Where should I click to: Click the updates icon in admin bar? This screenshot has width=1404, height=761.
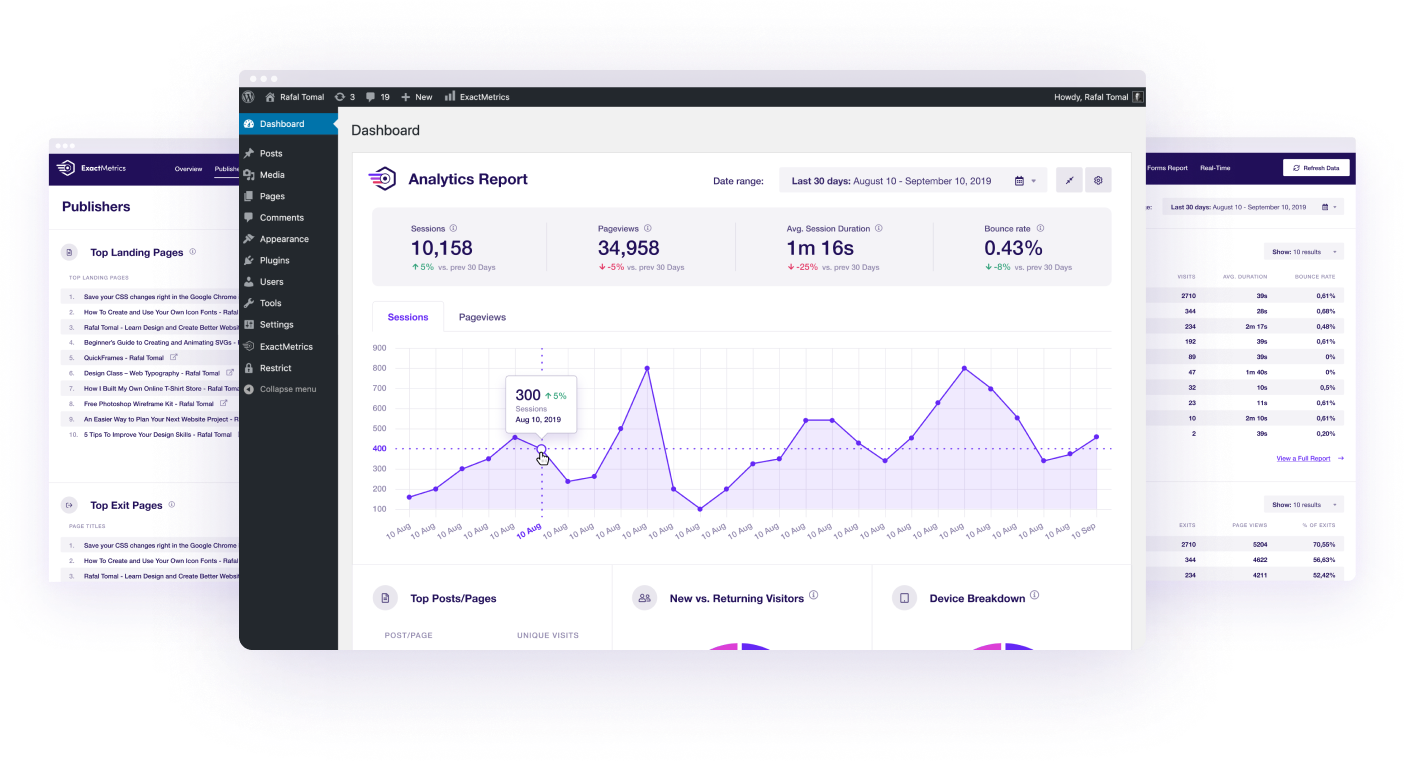340,97
